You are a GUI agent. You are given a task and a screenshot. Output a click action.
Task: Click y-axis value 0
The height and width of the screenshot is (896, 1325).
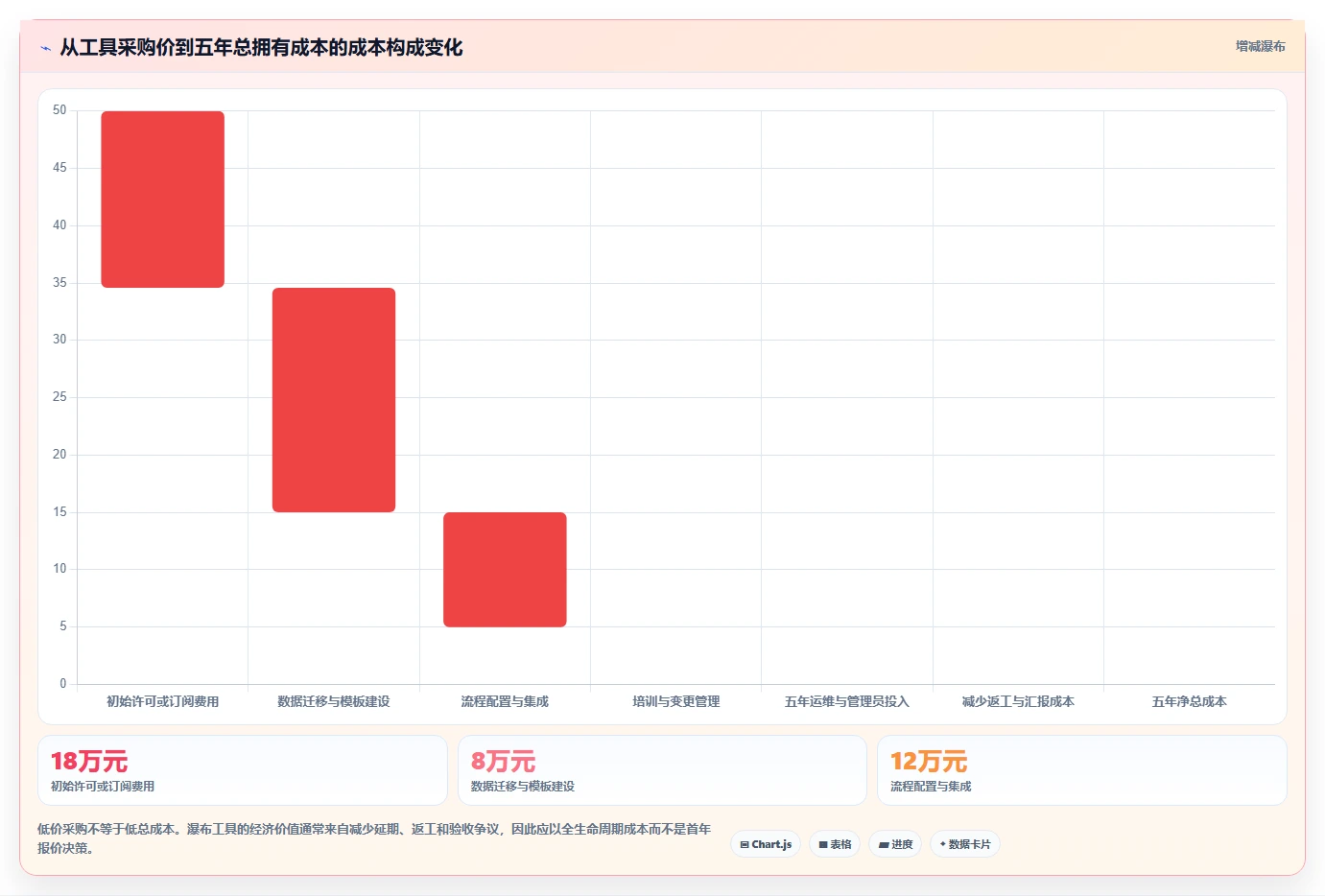point(63,684)
